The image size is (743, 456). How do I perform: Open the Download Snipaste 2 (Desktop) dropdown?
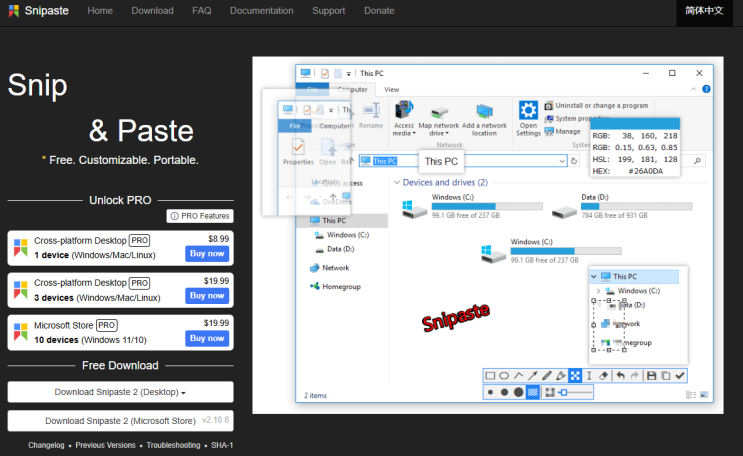click(120, 392)
